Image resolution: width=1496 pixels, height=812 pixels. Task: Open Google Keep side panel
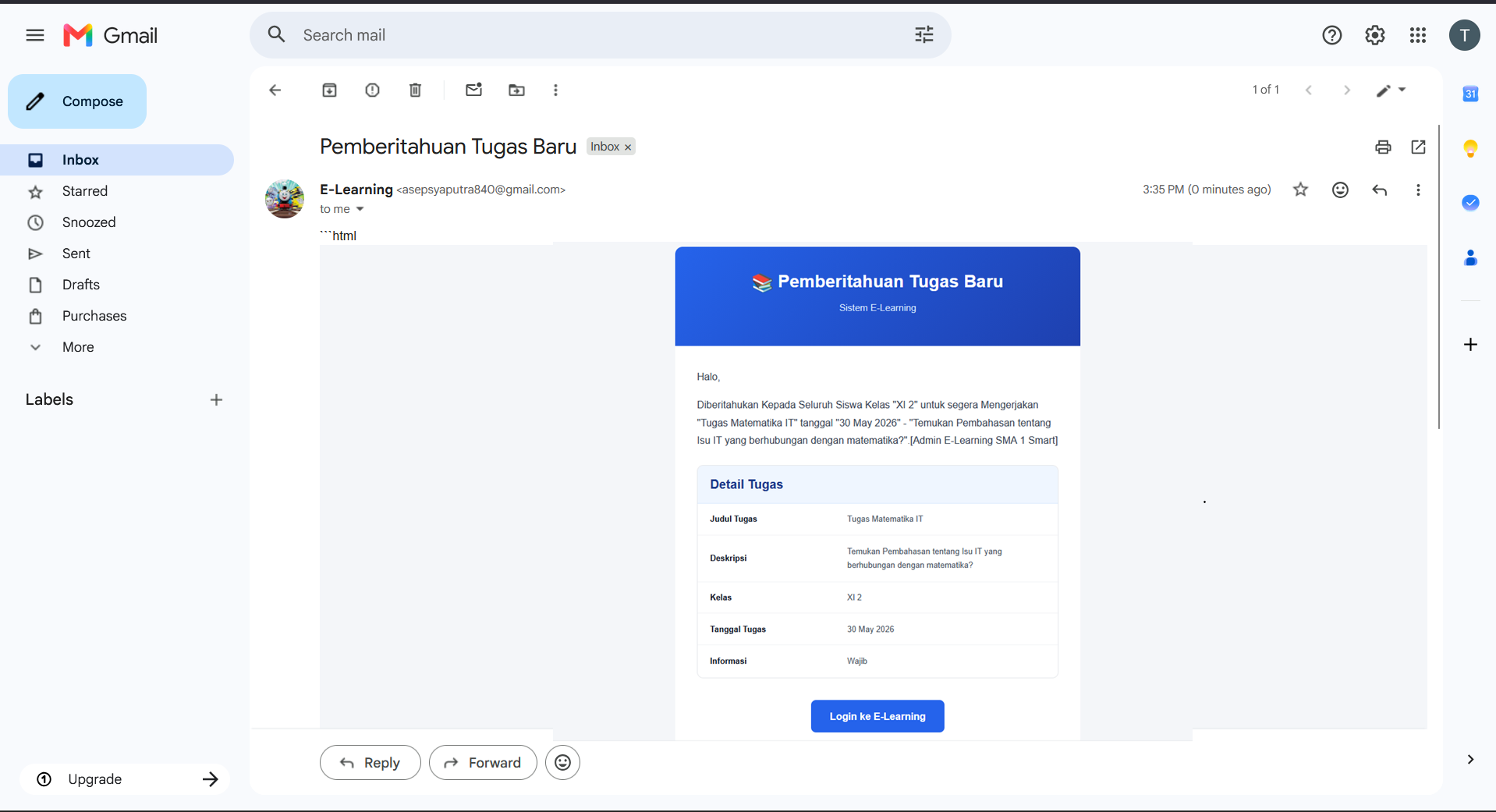click(x=1470, y=148)
